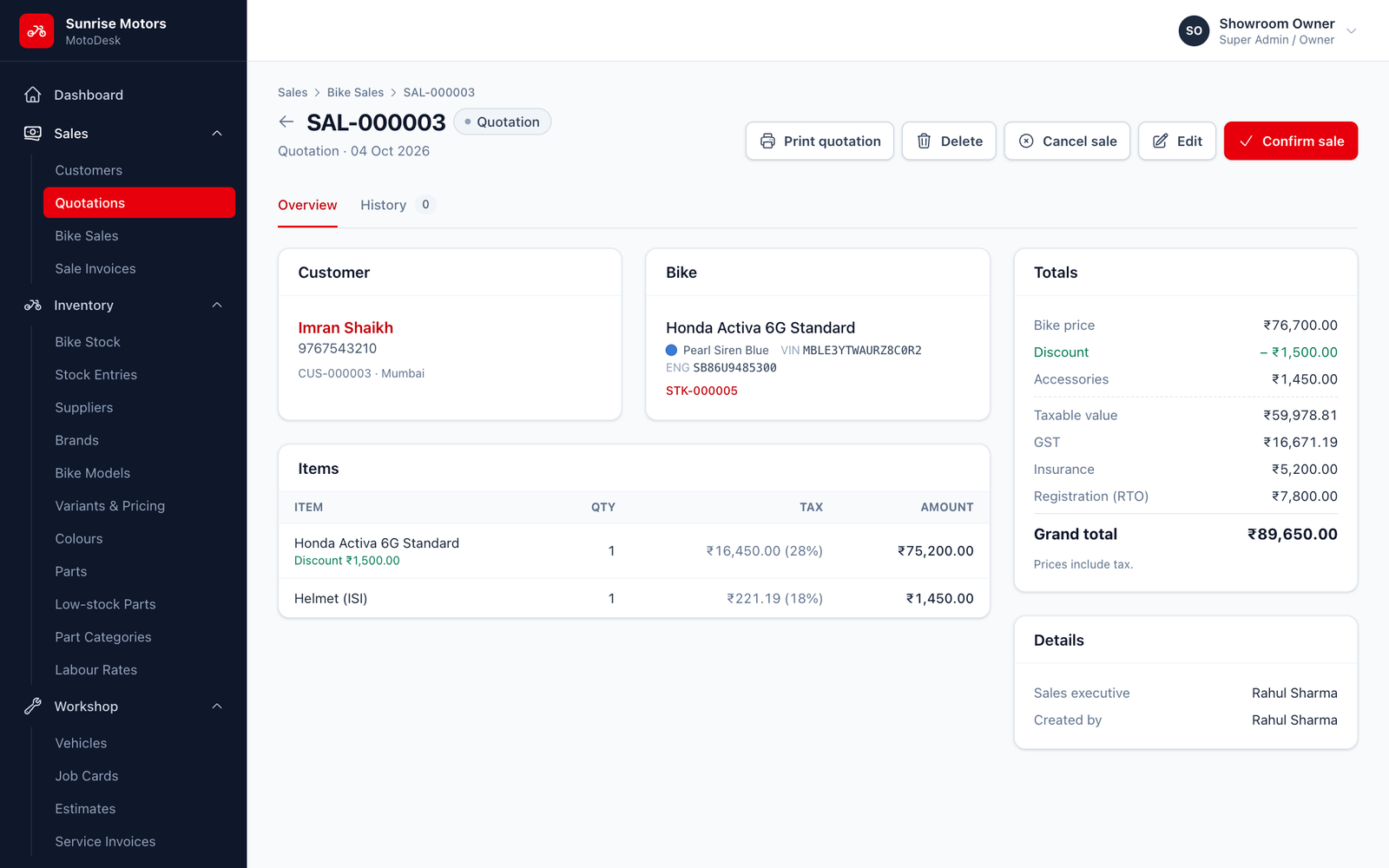1389x868 pixels.
Task: Open Sale Invoices in the sidebar
Action: click(139, 268)
